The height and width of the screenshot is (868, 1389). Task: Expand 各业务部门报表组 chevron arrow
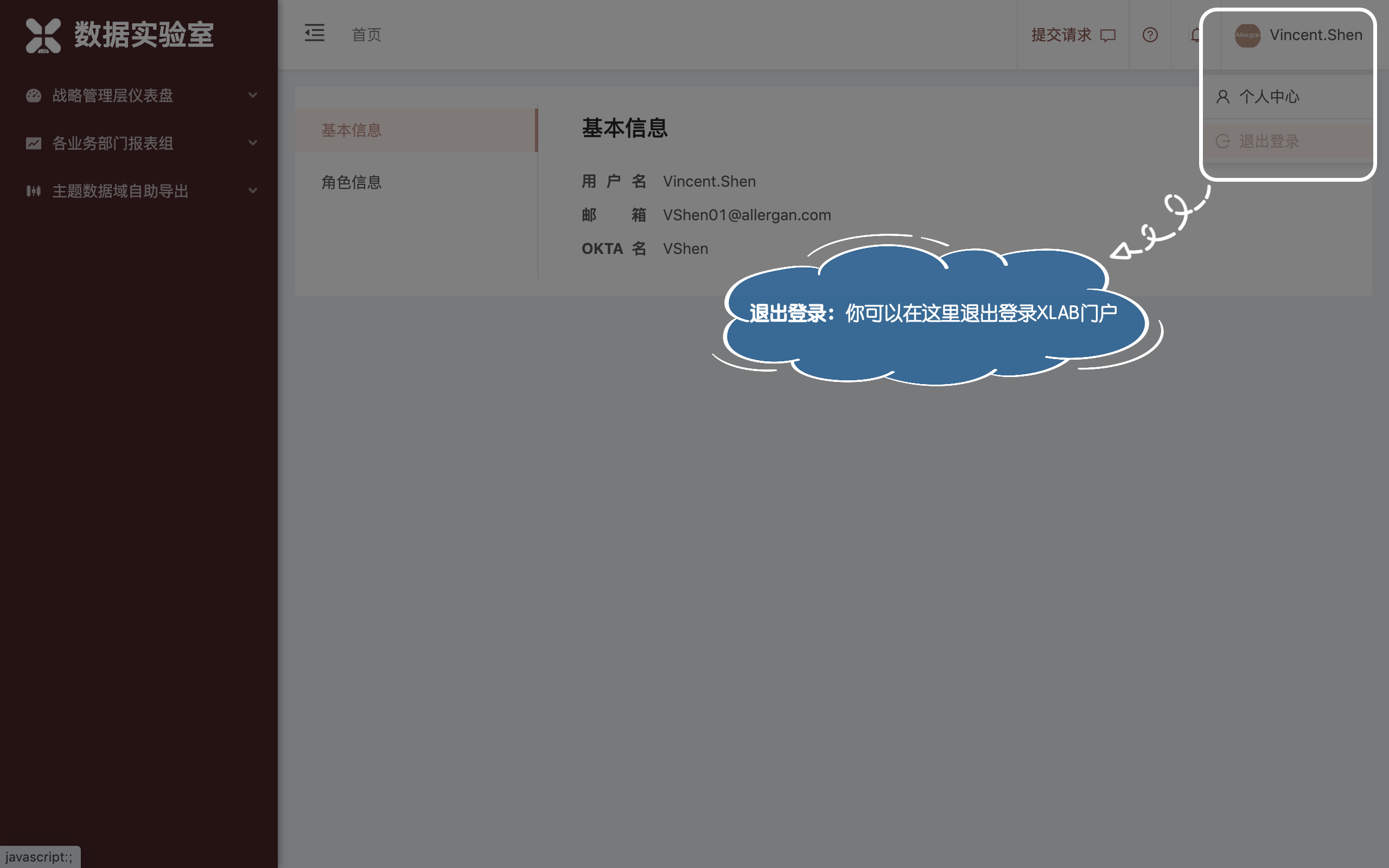pyautogui.click(x=252, y=143)
